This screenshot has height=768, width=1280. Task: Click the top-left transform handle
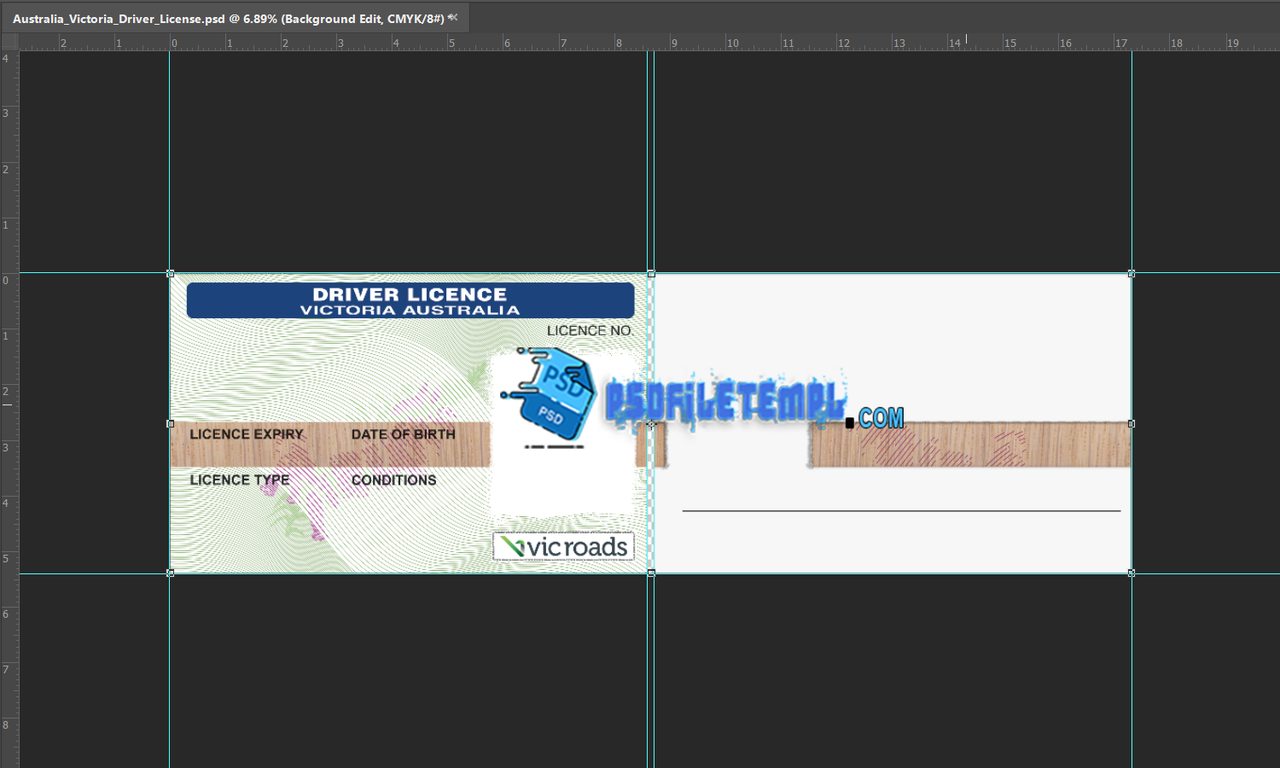pos(170,273)
